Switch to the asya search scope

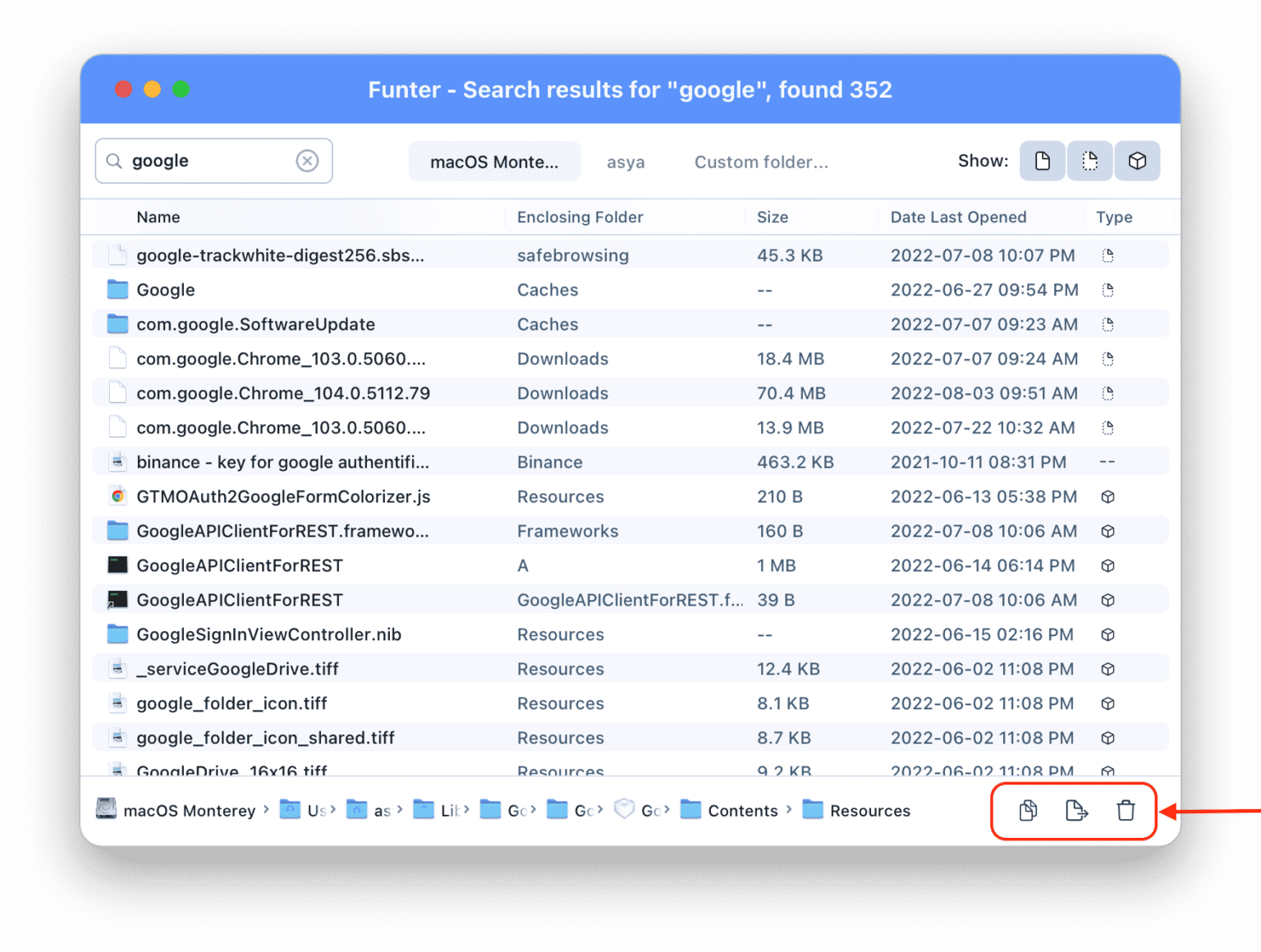626,162
